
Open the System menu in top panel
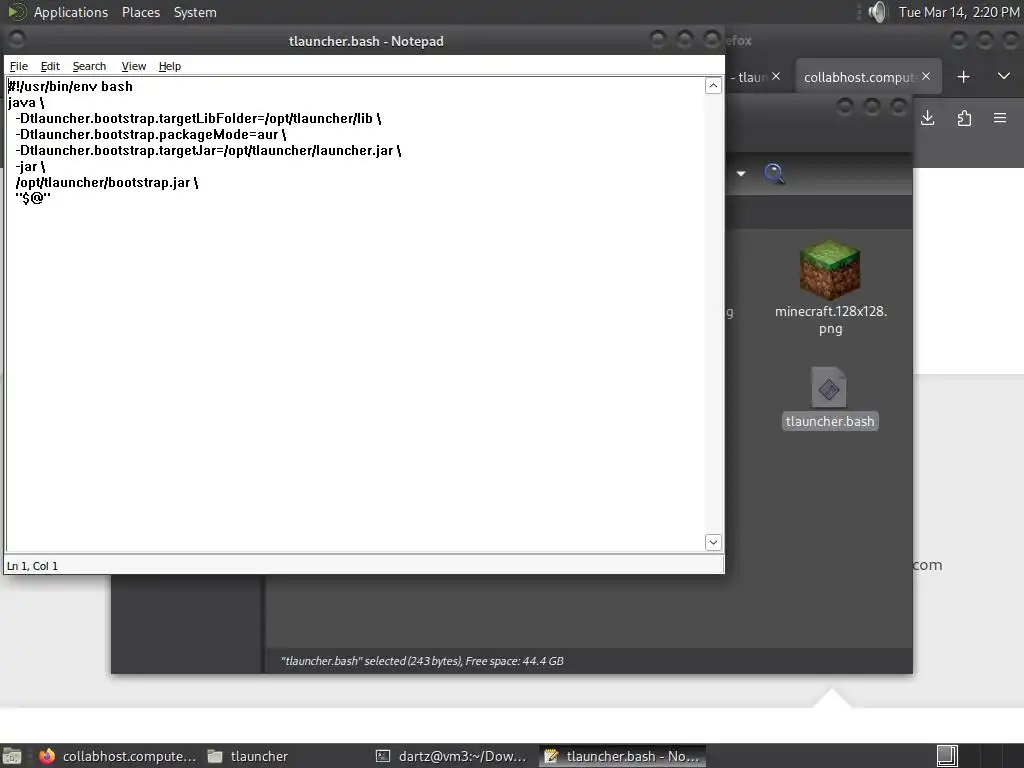pyautogui.click(x=195, y=12)
